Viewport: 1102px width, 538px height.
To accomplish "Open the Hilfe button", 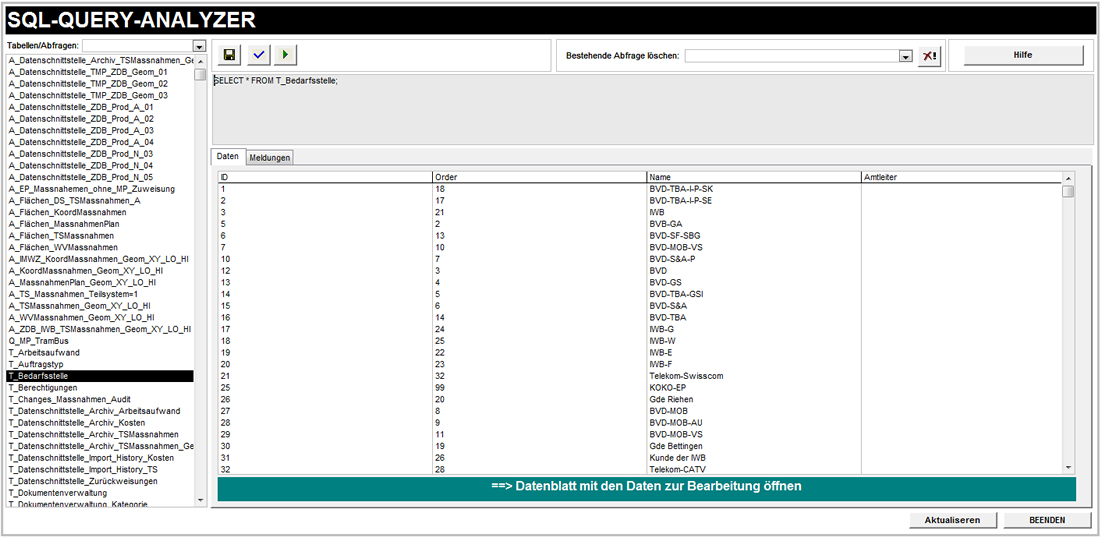I will tap(1021, 55).
